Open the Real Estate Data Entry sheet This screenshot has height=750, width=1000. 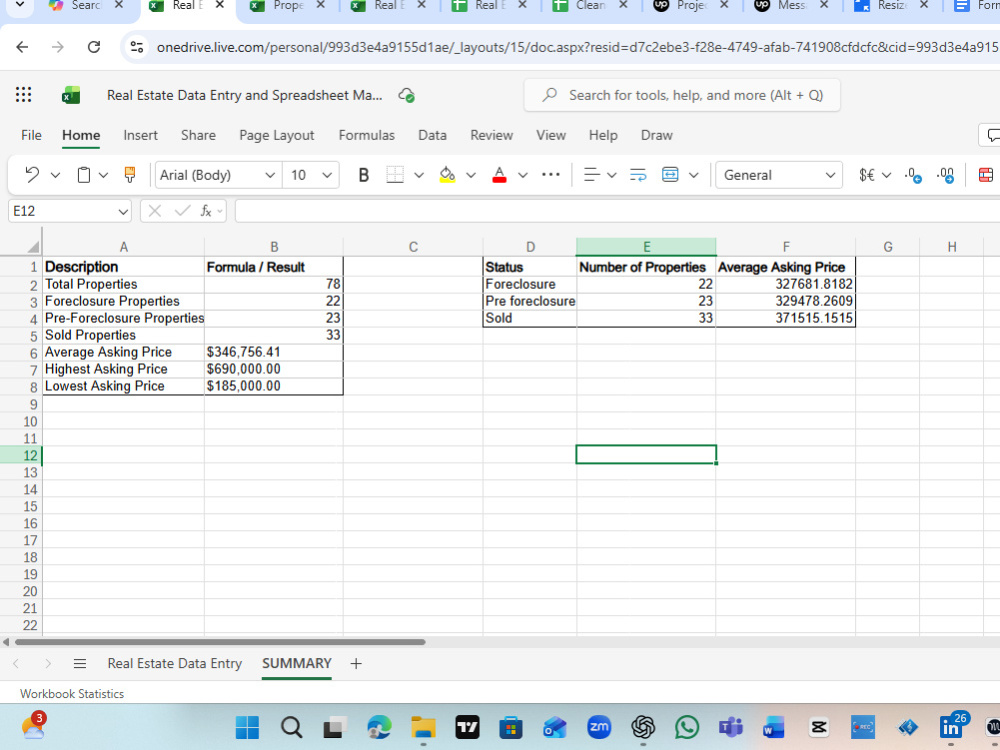[x=175, y=663]
